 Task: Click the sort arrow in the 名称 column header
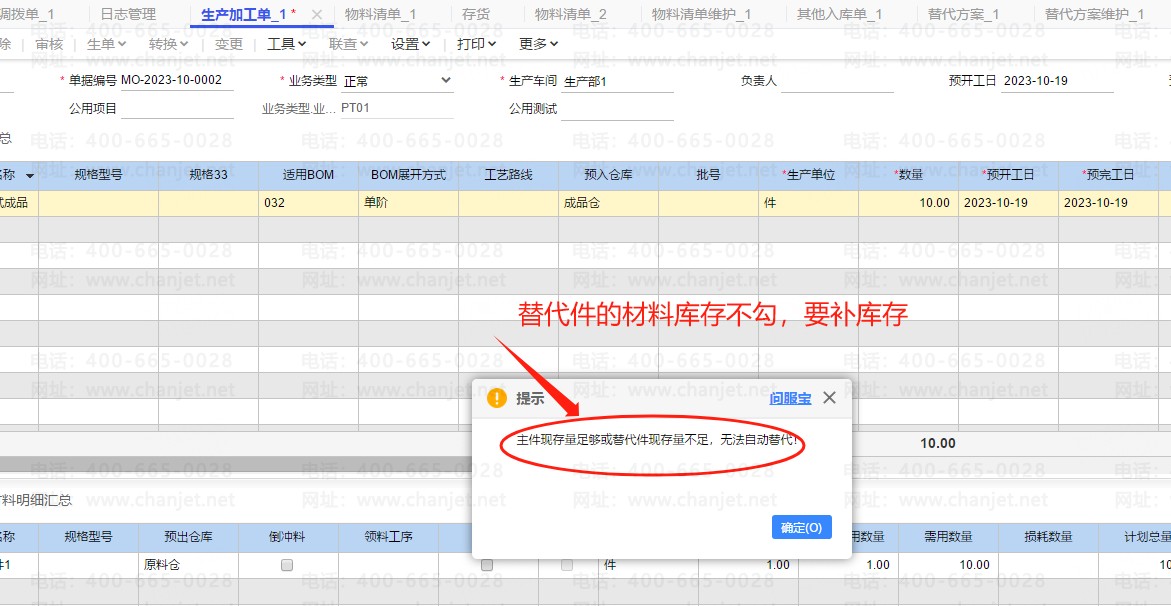tap(30, 176)
